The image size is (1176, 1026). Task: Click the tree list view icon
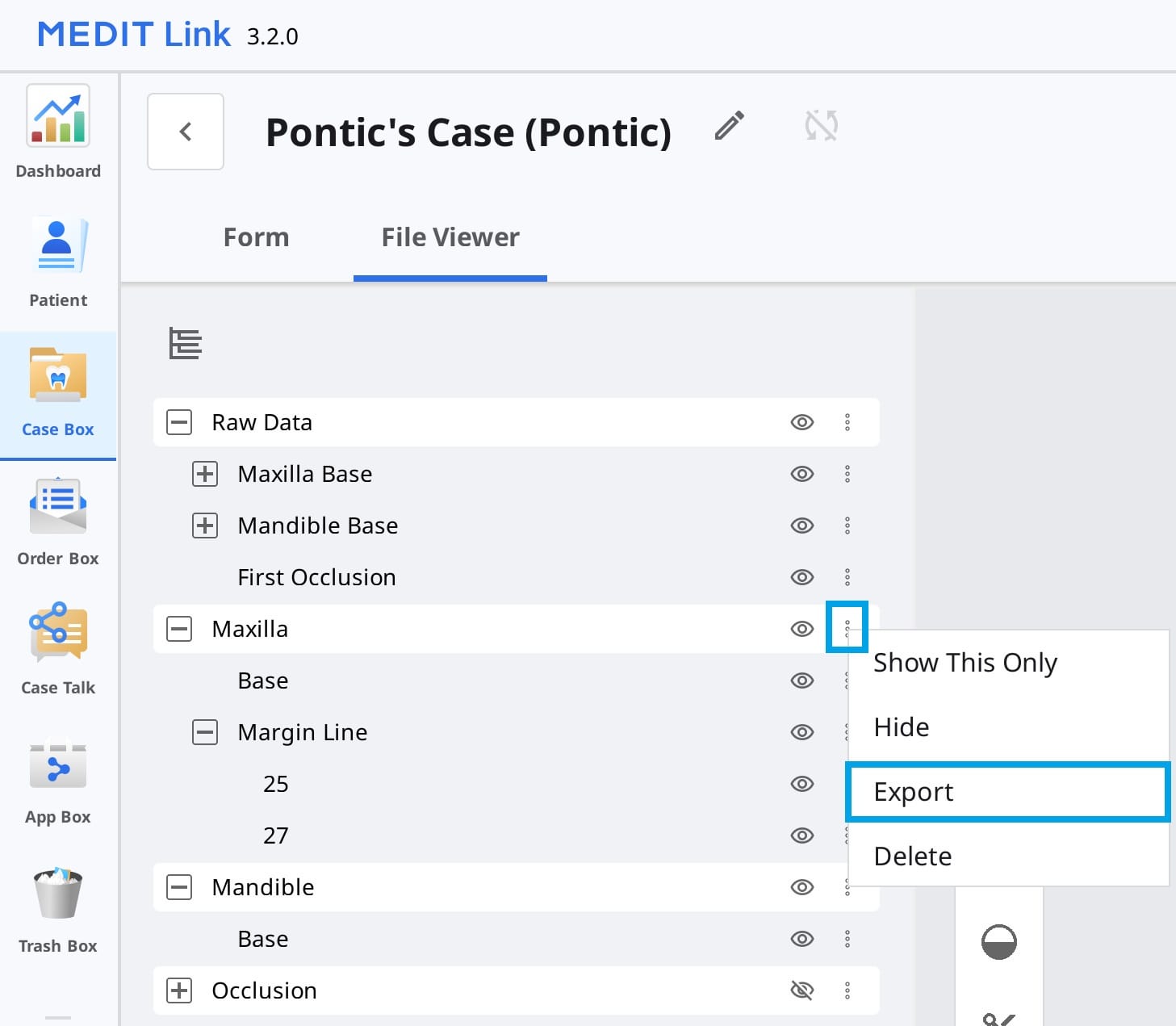coord(185,343)
